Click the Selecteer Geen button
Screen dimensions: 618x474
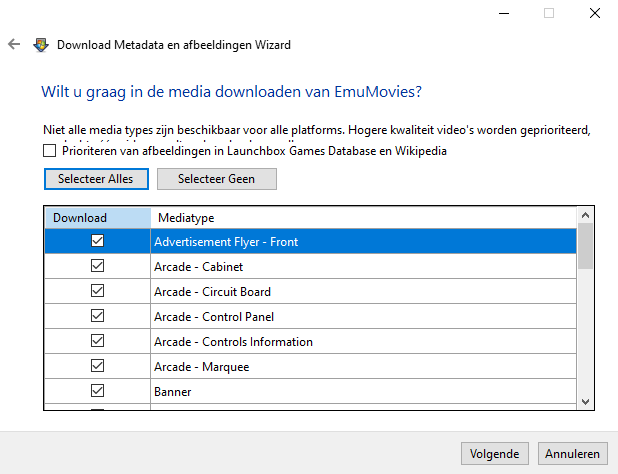[217, 179]
